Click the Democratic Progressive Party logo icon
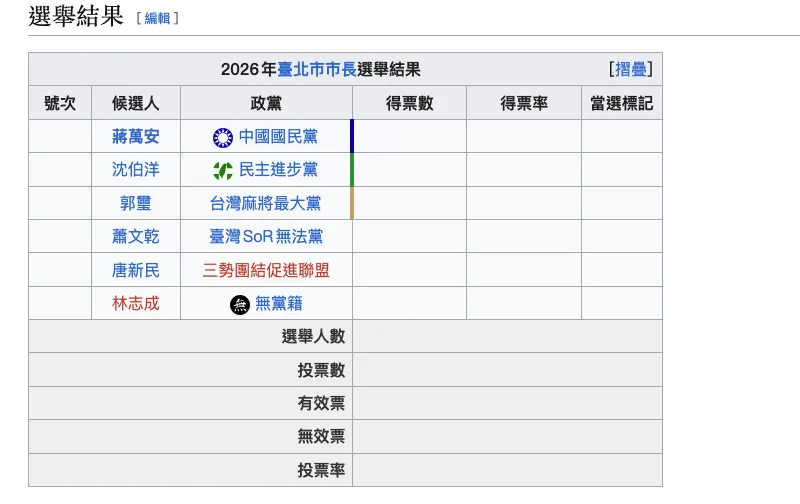The image size is (800, 504). point(222,170)
